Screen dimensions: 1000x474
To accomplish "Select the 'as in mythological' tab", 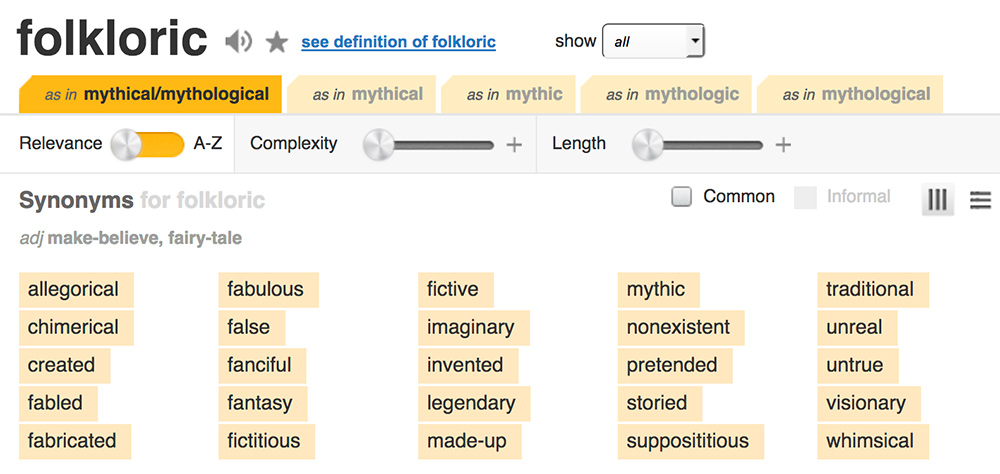I will tap(850, 94).
